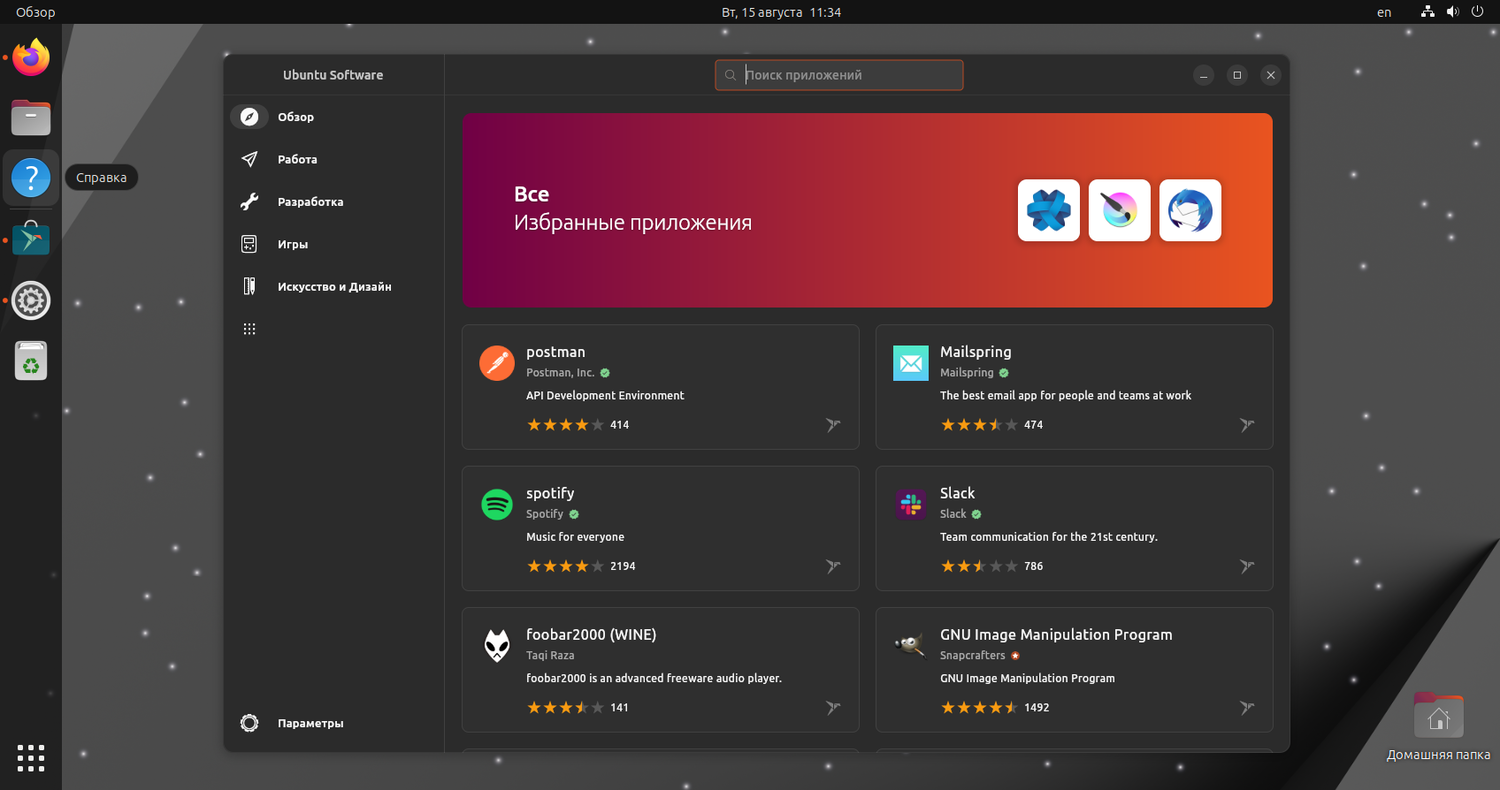Click "API Development Environment" description

tap(605, 396)
